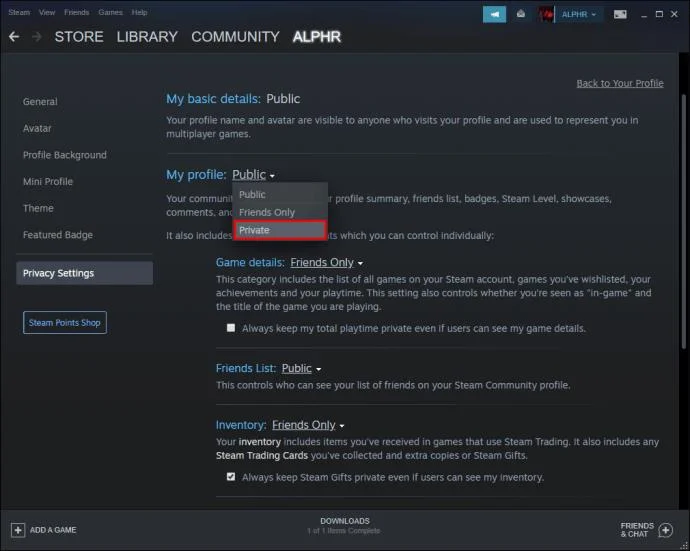Toggle the My profile Public dropdown
Screen dimensions: 690x551
(253, 175)
